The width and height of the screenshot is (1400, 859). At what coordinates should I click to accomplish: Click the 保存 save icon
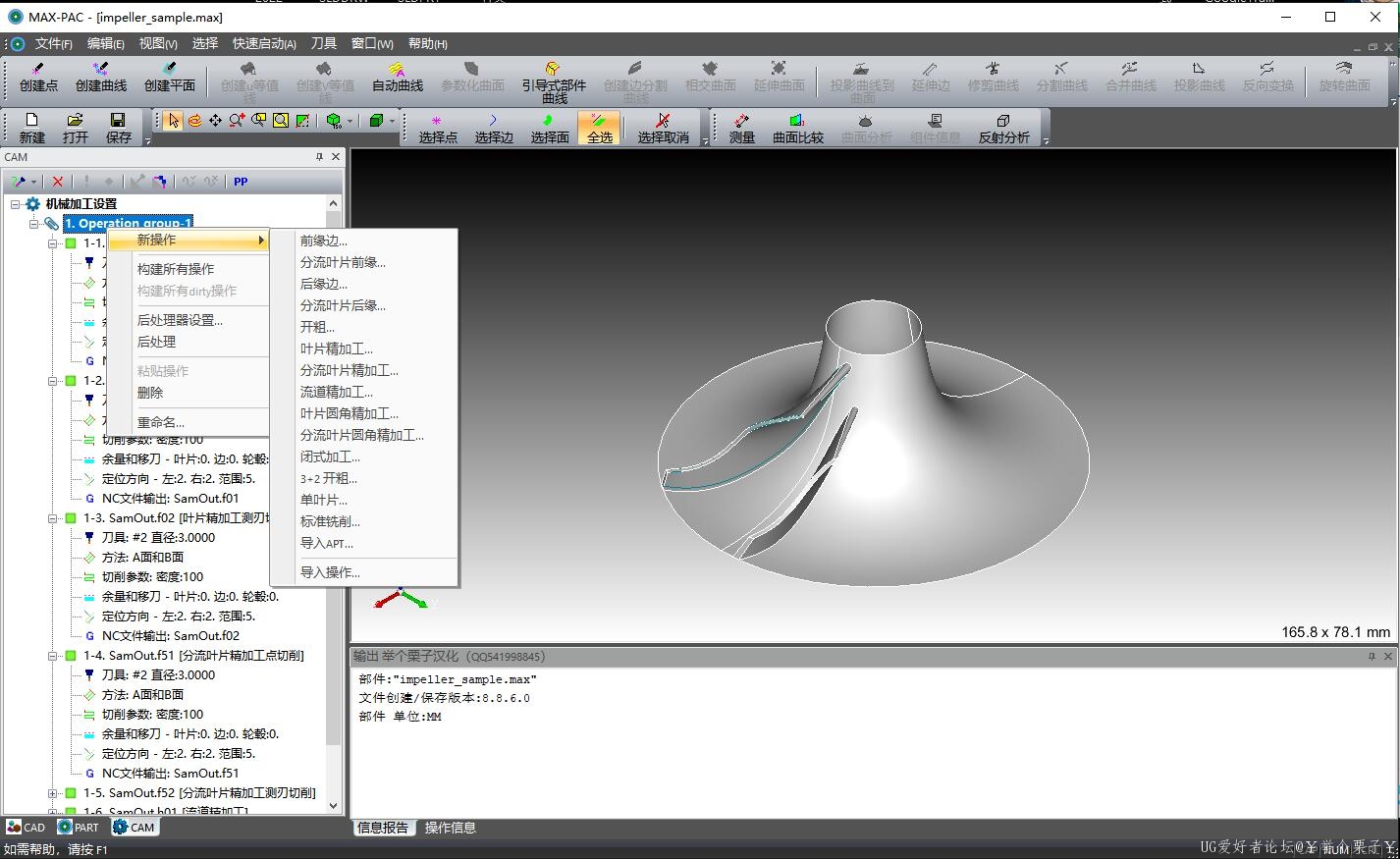click(x=118, y=129)
